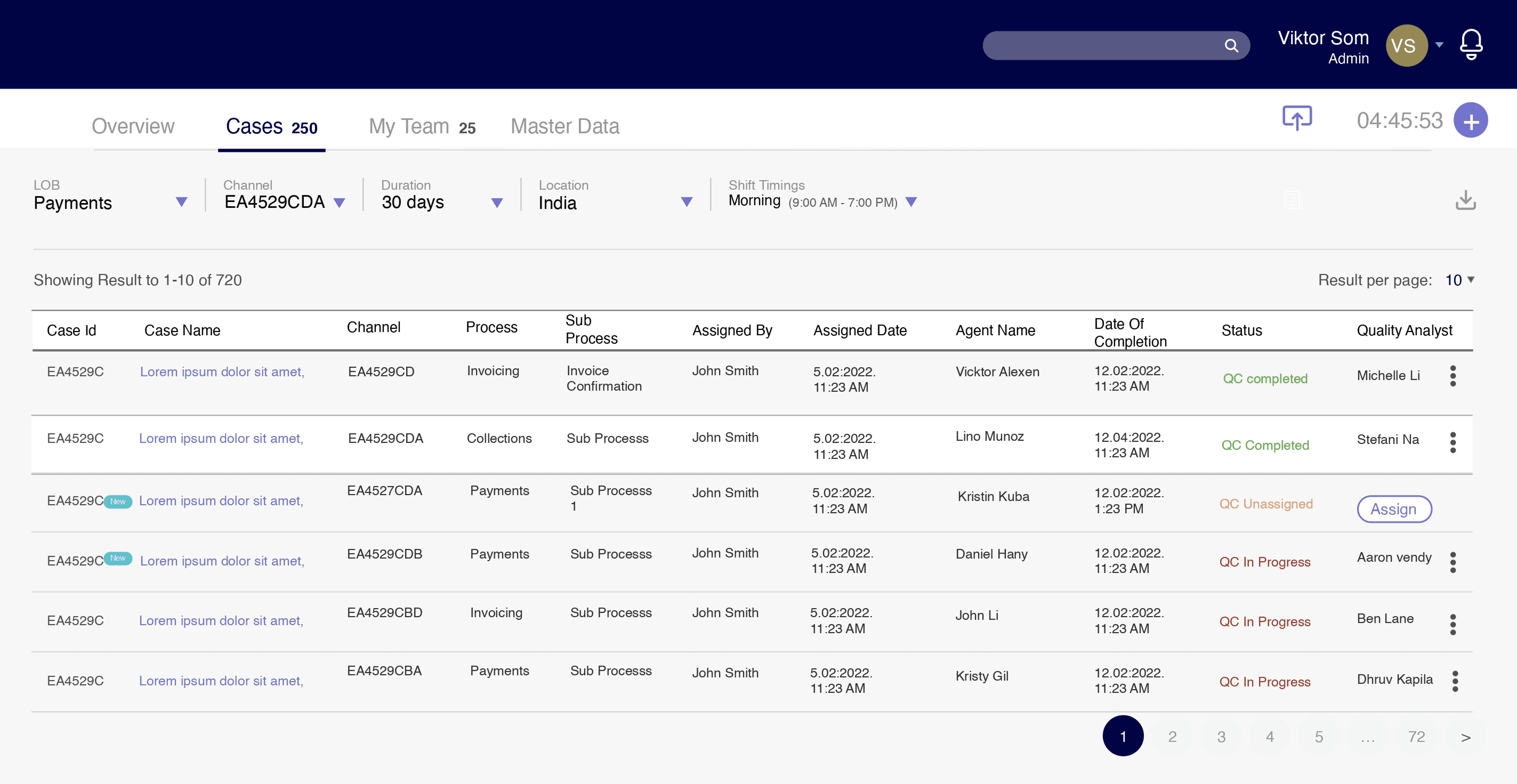Click the search magnifier icon

1231,45
